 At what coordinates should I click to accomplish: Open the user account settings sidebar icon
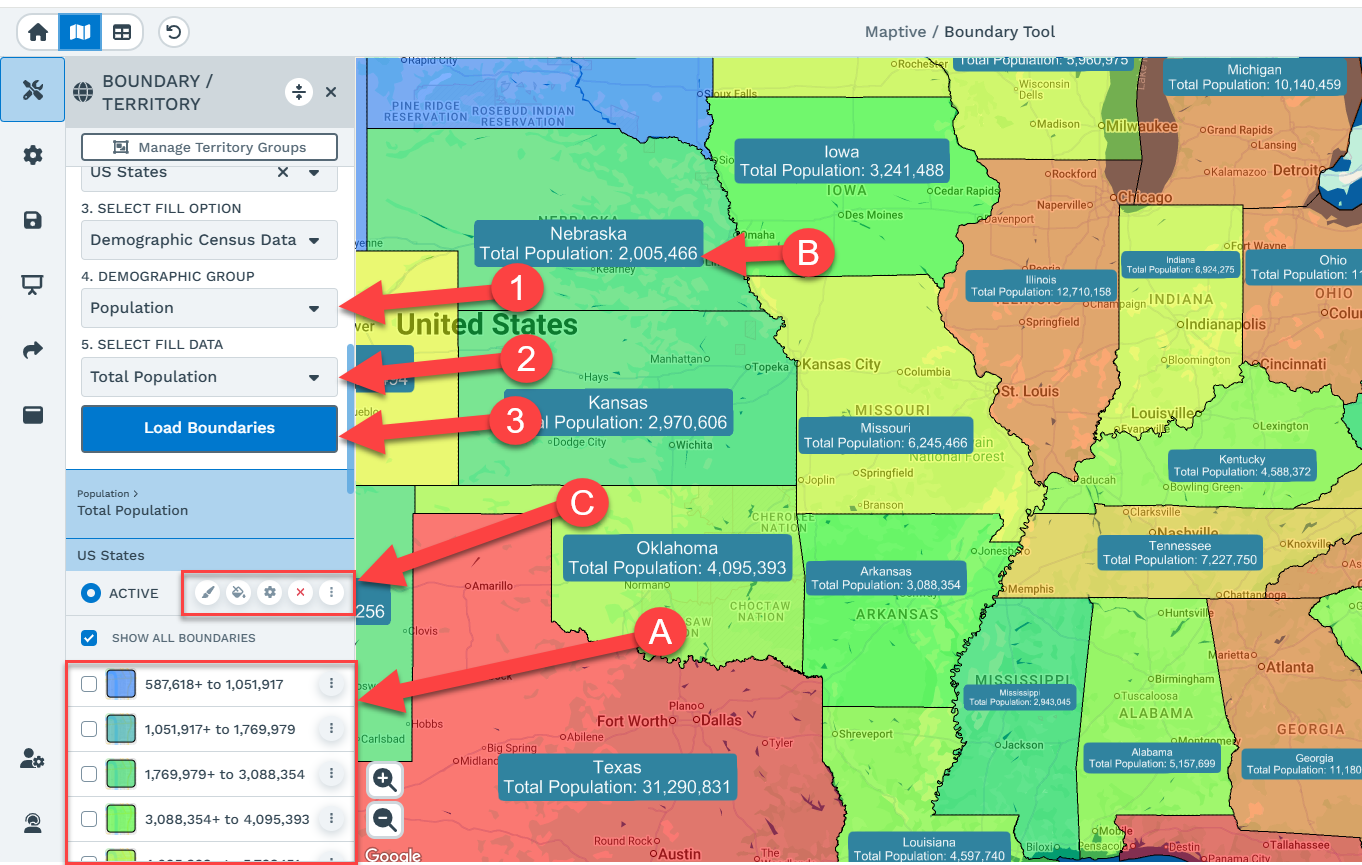point(33,759)
